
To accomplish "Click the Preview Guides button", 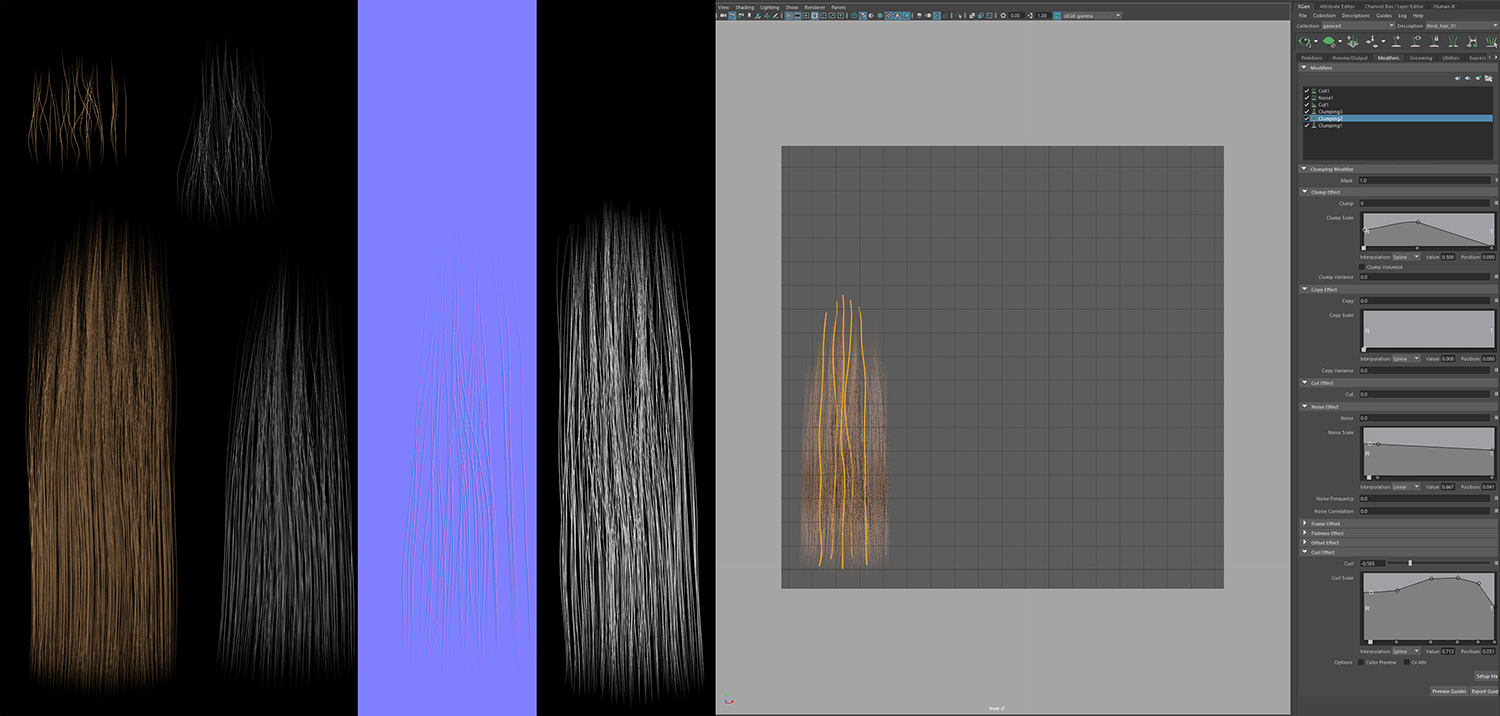I will click(x=1449, y=691).
